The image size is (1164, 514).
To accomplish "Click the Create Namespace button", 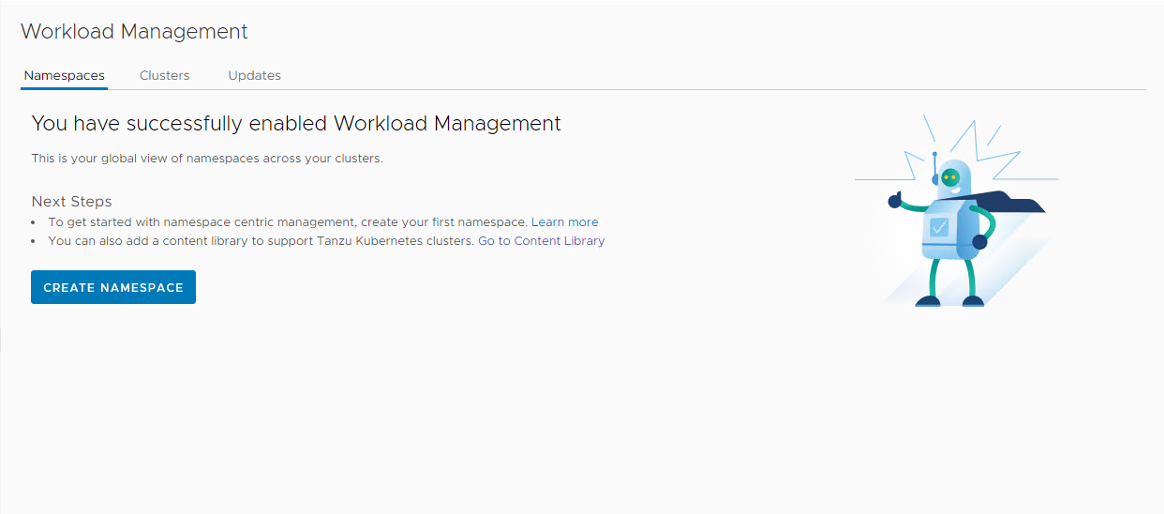I will coord(113,287).
